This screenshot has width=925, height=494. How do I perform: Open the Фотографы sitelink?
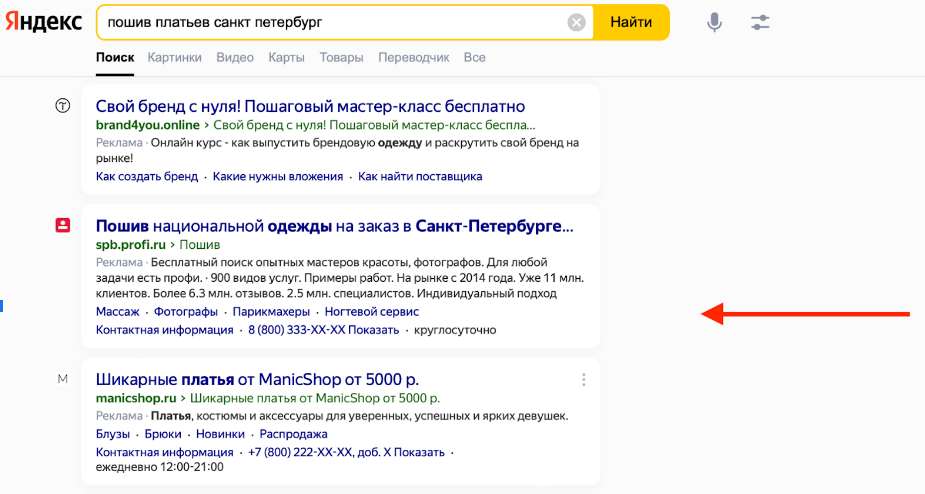pos(186,312)
